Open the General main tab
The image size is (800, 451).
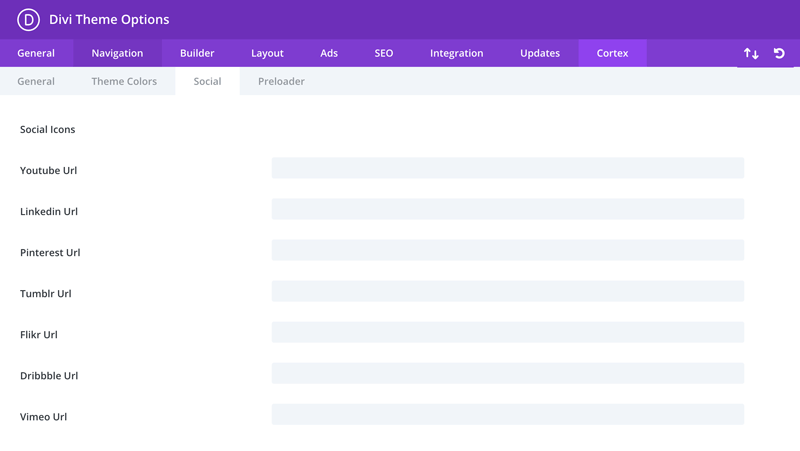click(x=36, y=53)
